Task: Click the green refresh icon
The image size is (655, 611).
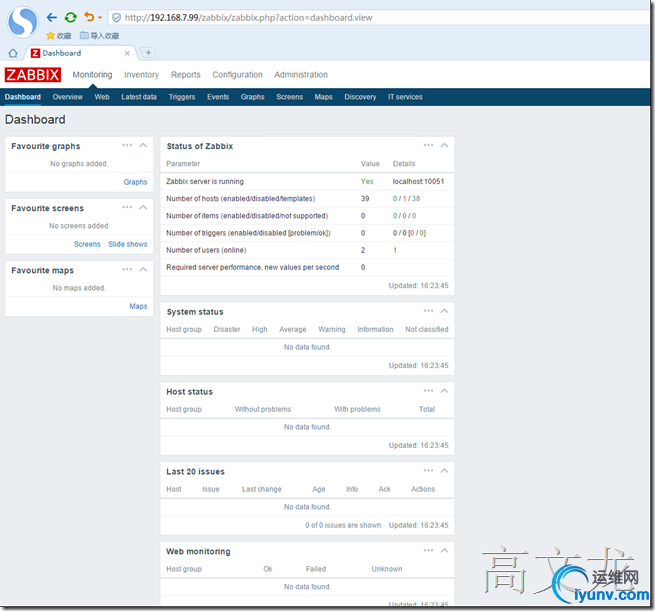Action: (x=71, y=18)
